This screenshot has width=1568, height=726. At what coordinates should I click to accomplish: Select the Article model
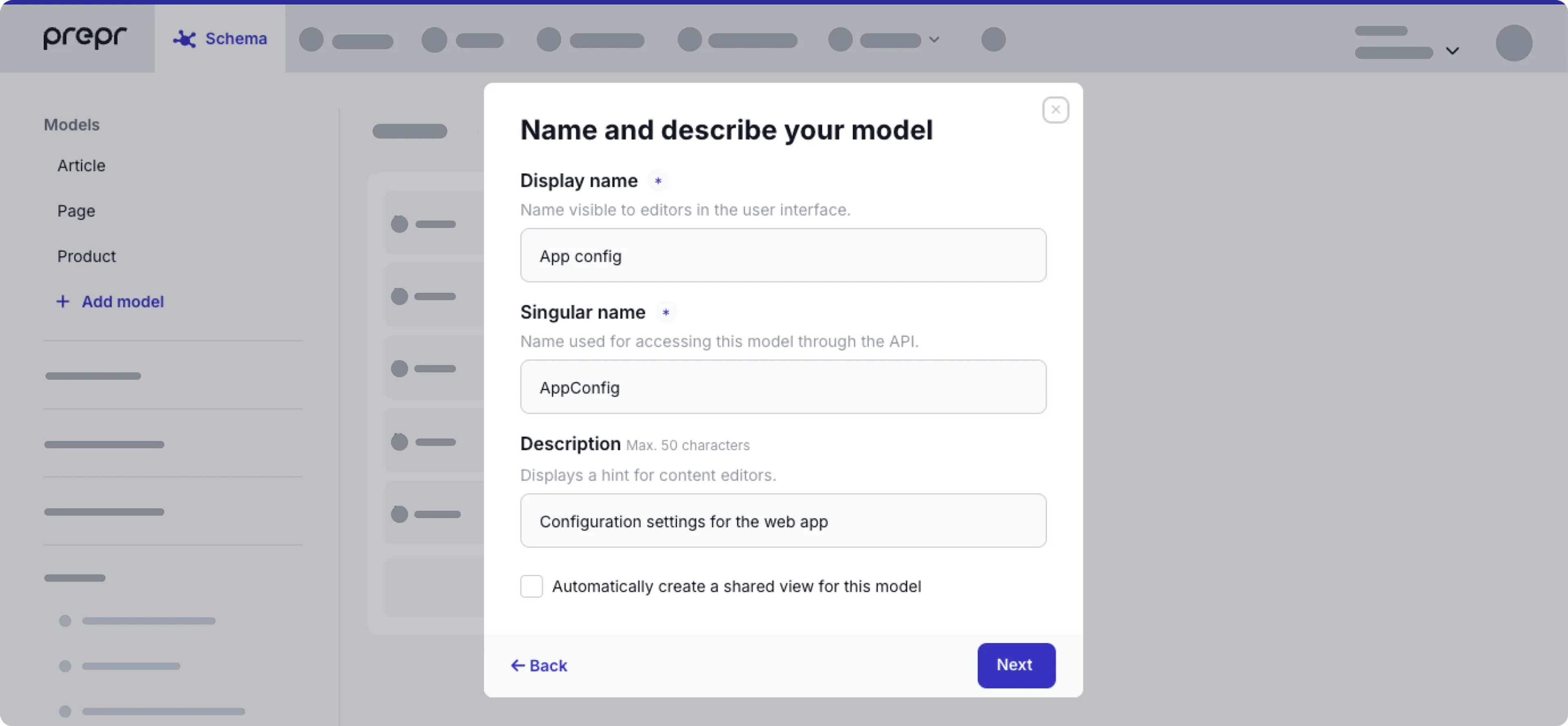pos(81,165)
